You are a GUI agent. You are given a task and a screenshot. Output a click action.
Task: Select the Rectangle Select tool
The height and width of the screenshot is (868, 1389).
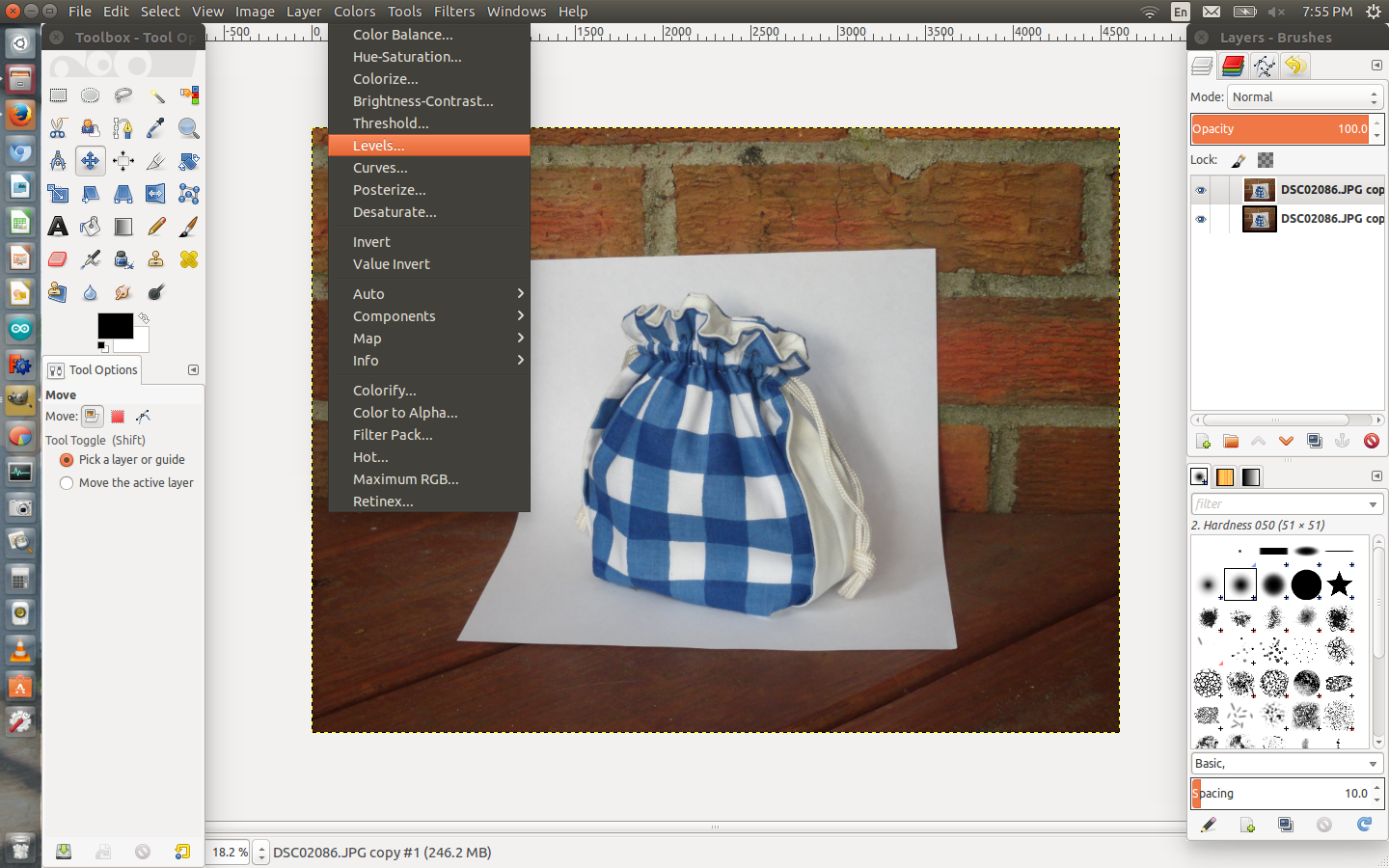pos(58,95)
